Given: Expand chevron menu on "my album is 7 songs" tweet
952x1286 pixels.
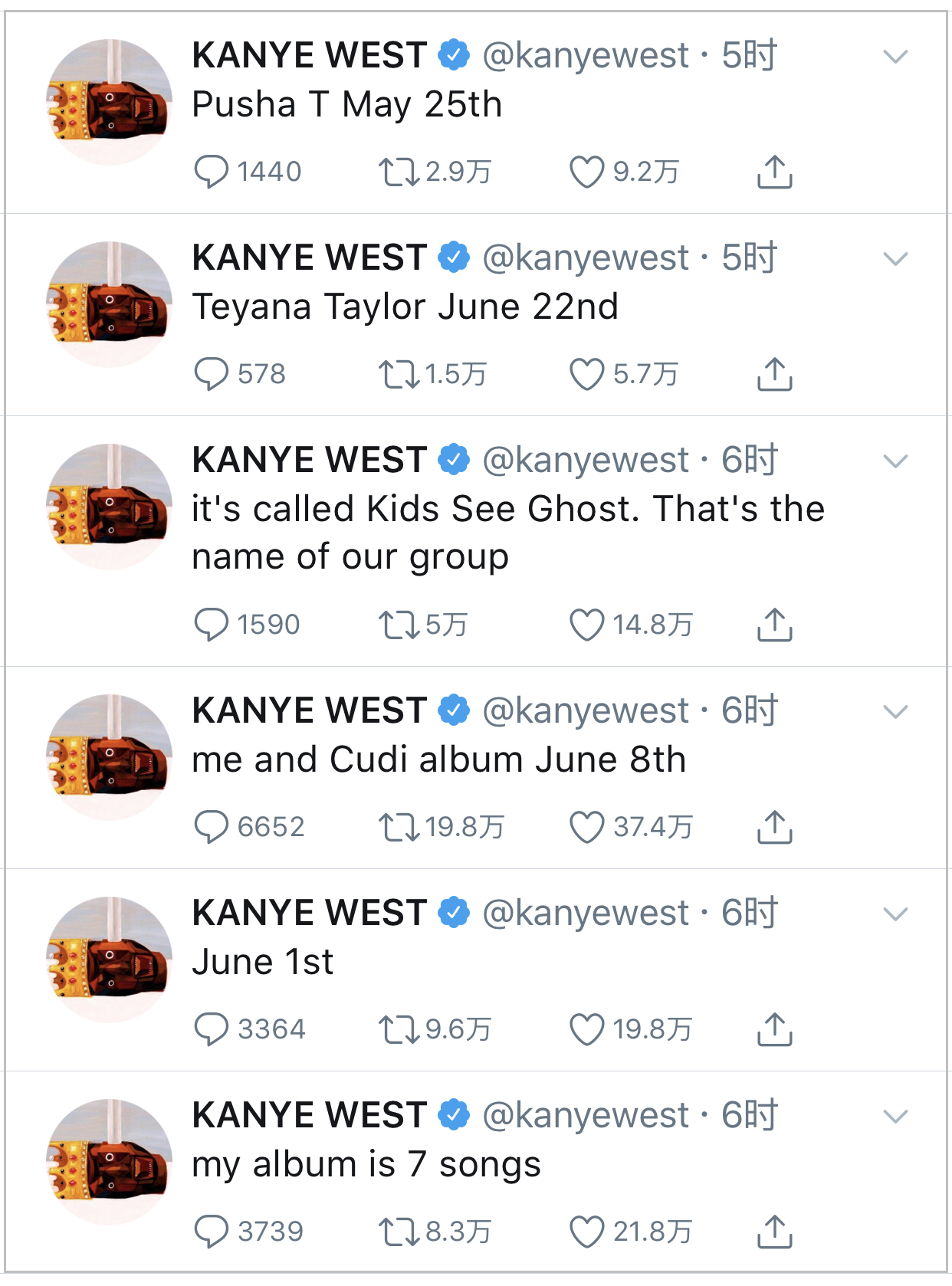Looking at the screenshot, I should 895,1116.
